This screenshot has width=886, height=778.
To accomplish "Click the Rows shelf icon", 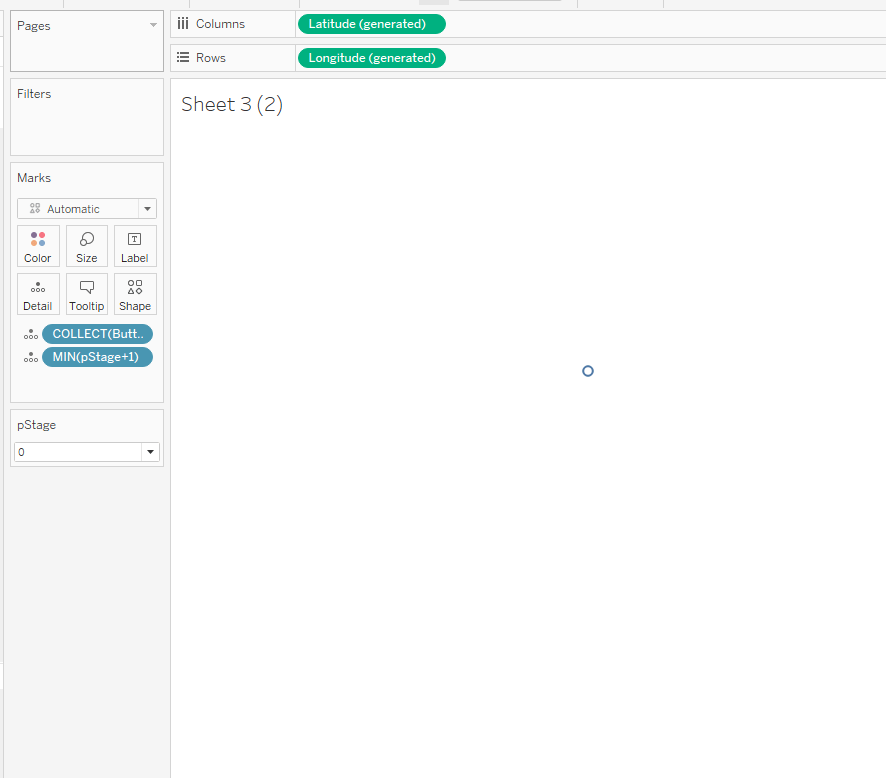I will click(183, 58).
